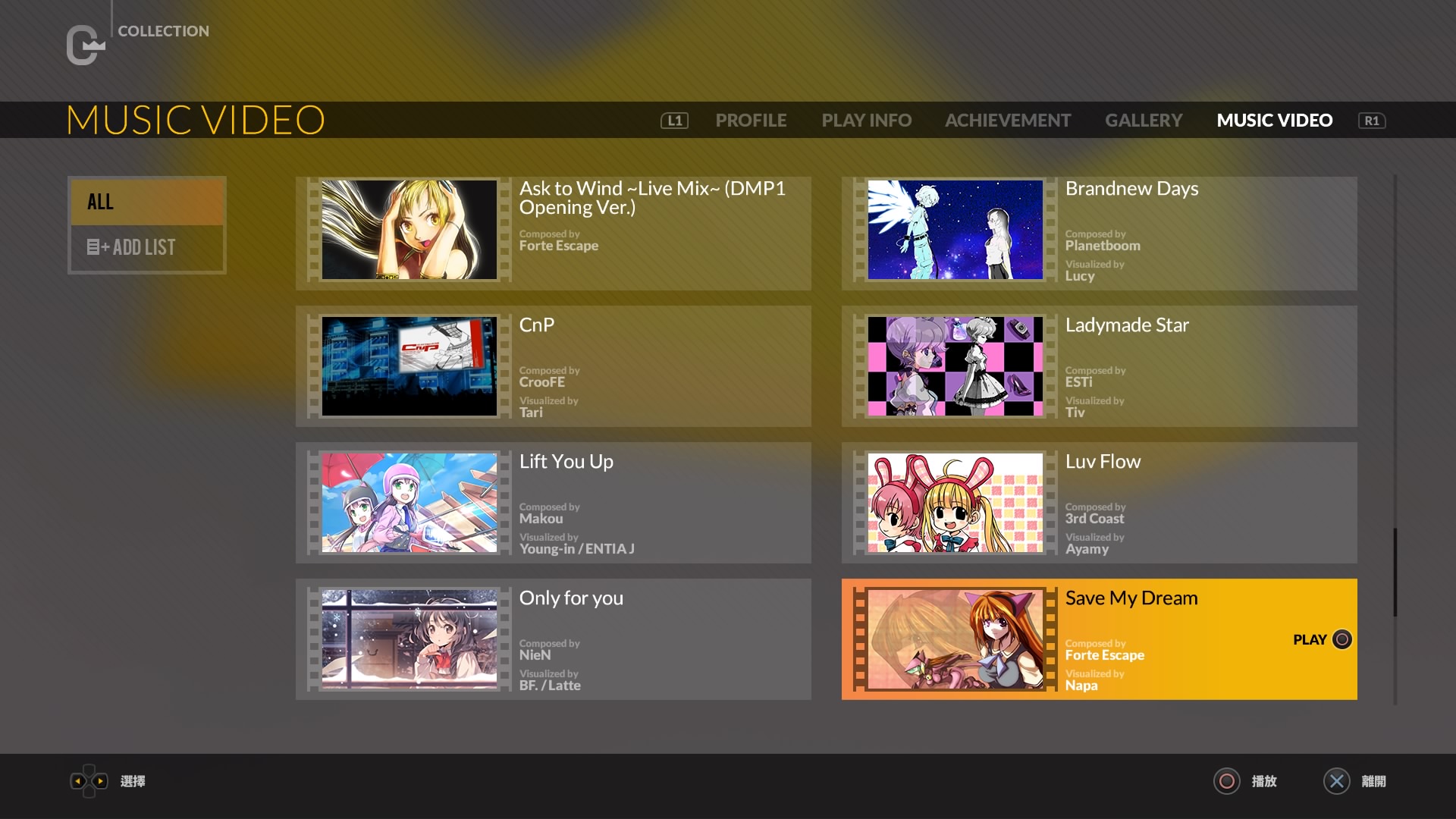Open the Save My Dream thumbnail

pos(955,639)
